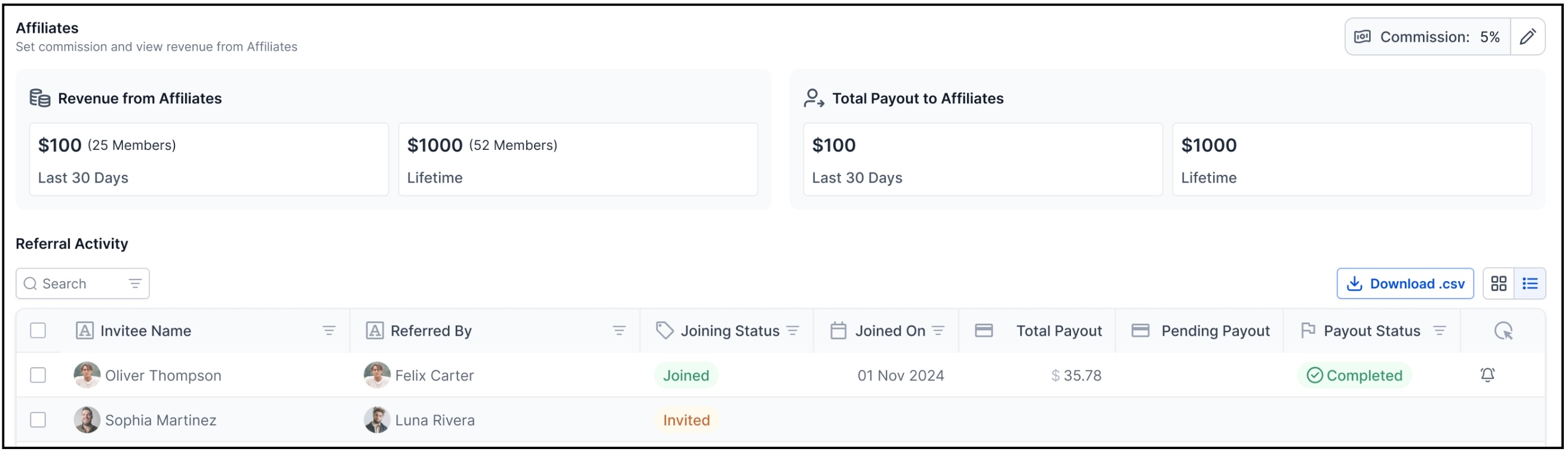Open the Payout Status column filter
1568x452 pixels.
tap(1439, 331)
